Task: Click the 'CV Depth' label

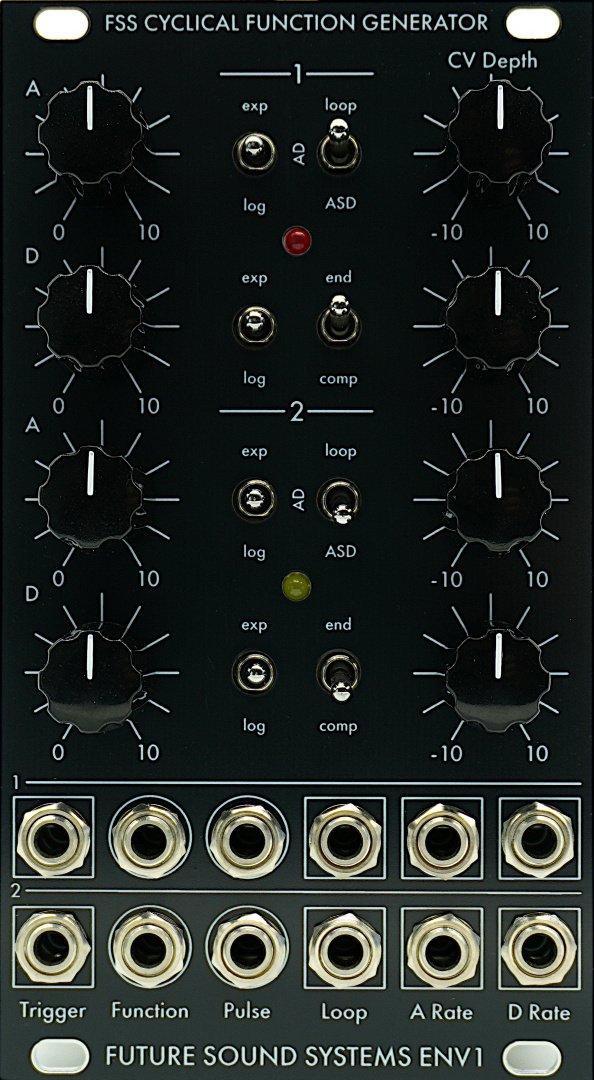Action: pos(493,61)
